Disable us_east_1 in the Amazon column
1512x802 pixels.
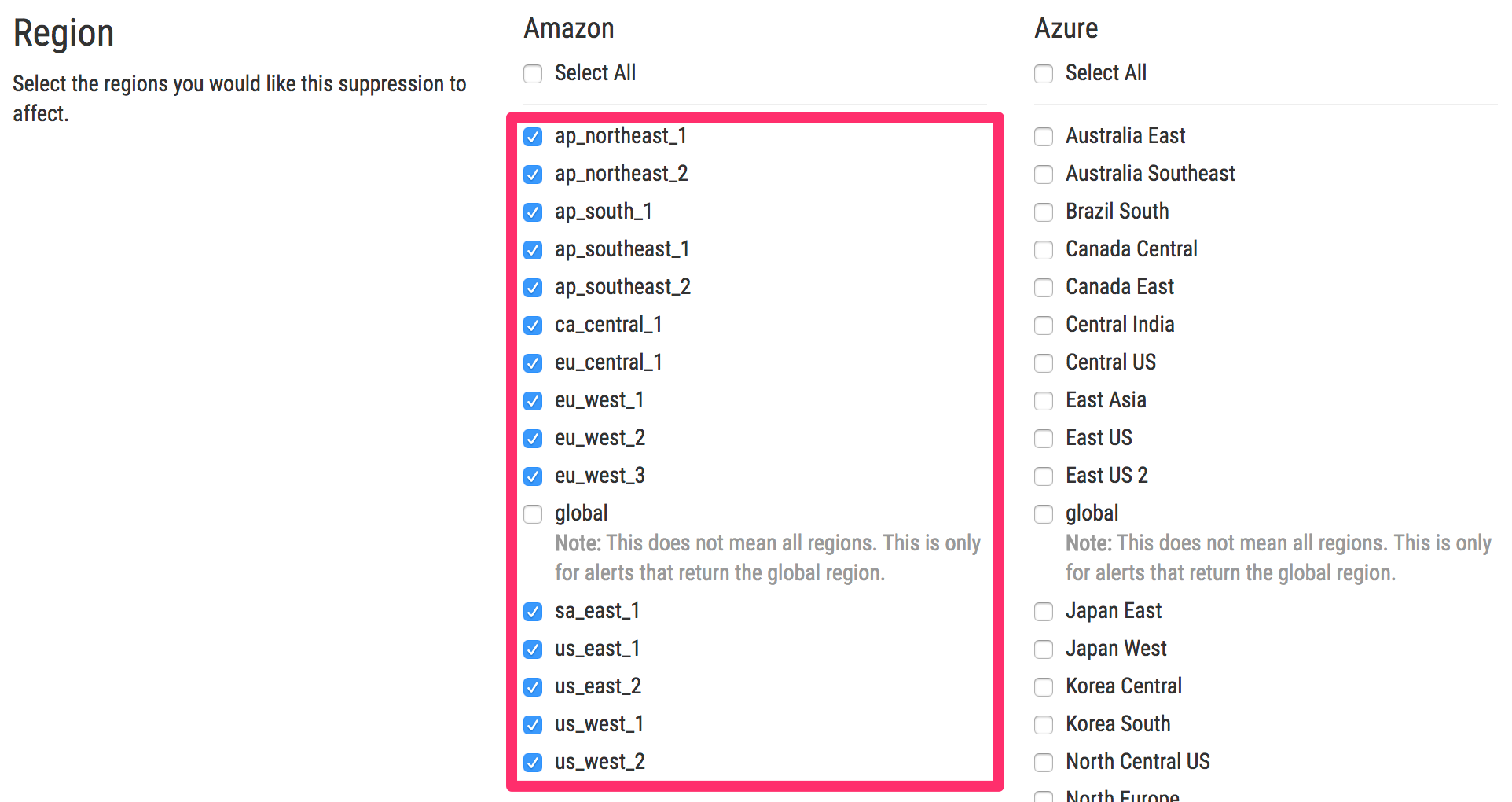pyautogui.click(x=533, y=649)
